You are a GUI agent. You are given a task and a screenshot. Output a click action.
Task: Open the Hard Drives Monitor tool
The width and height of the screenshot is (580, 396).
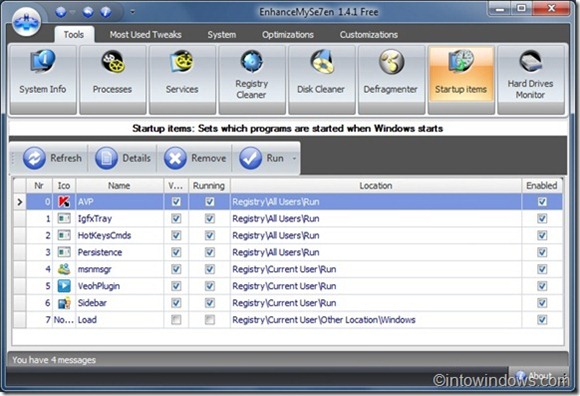pyautogui.click(x=530, y=79)
